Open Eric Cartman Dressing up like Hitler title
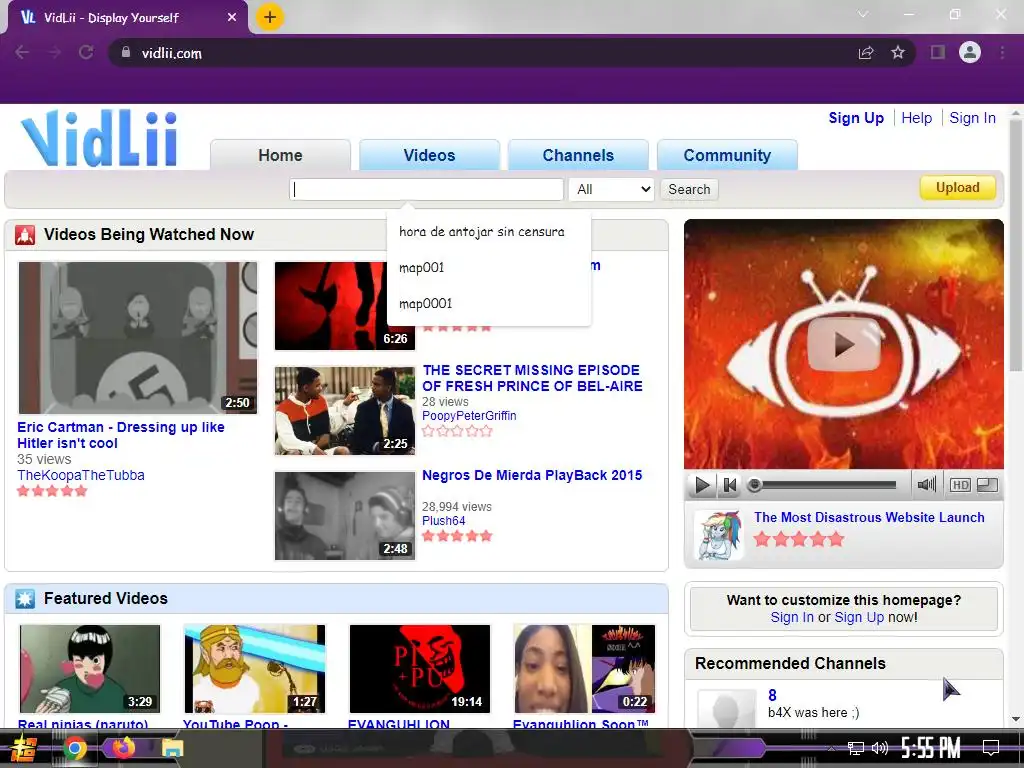The image size is (1024, 768). (121, 435)
